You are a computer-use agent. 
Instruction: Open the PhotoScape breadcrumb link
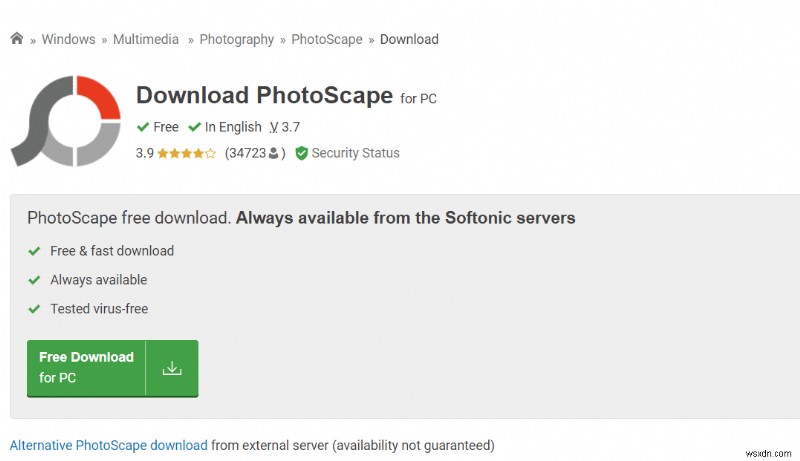tap(329, 39)
